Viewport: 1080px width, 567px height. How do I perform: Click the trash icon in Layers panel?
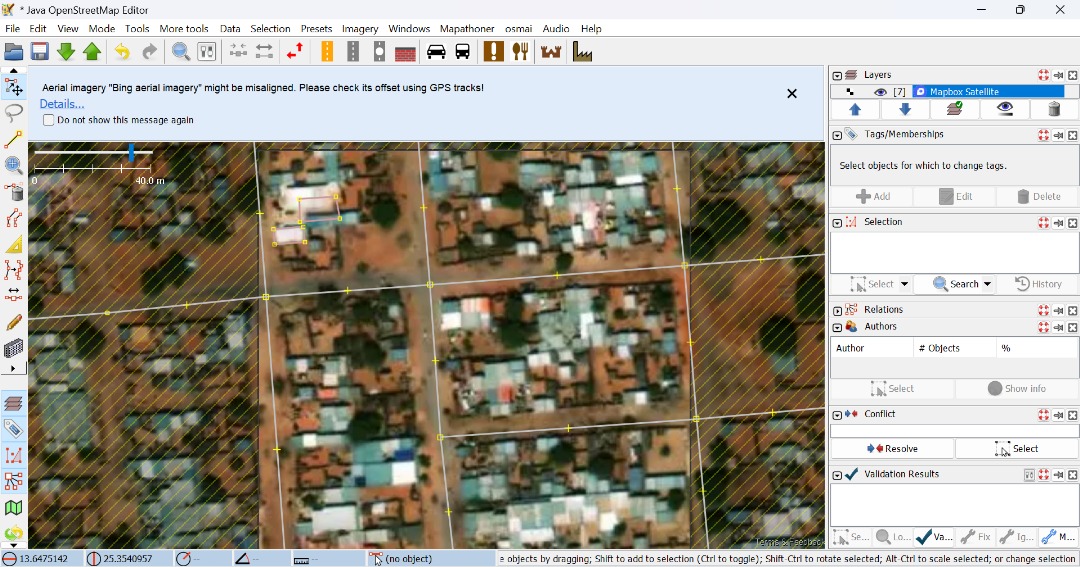1054,109
